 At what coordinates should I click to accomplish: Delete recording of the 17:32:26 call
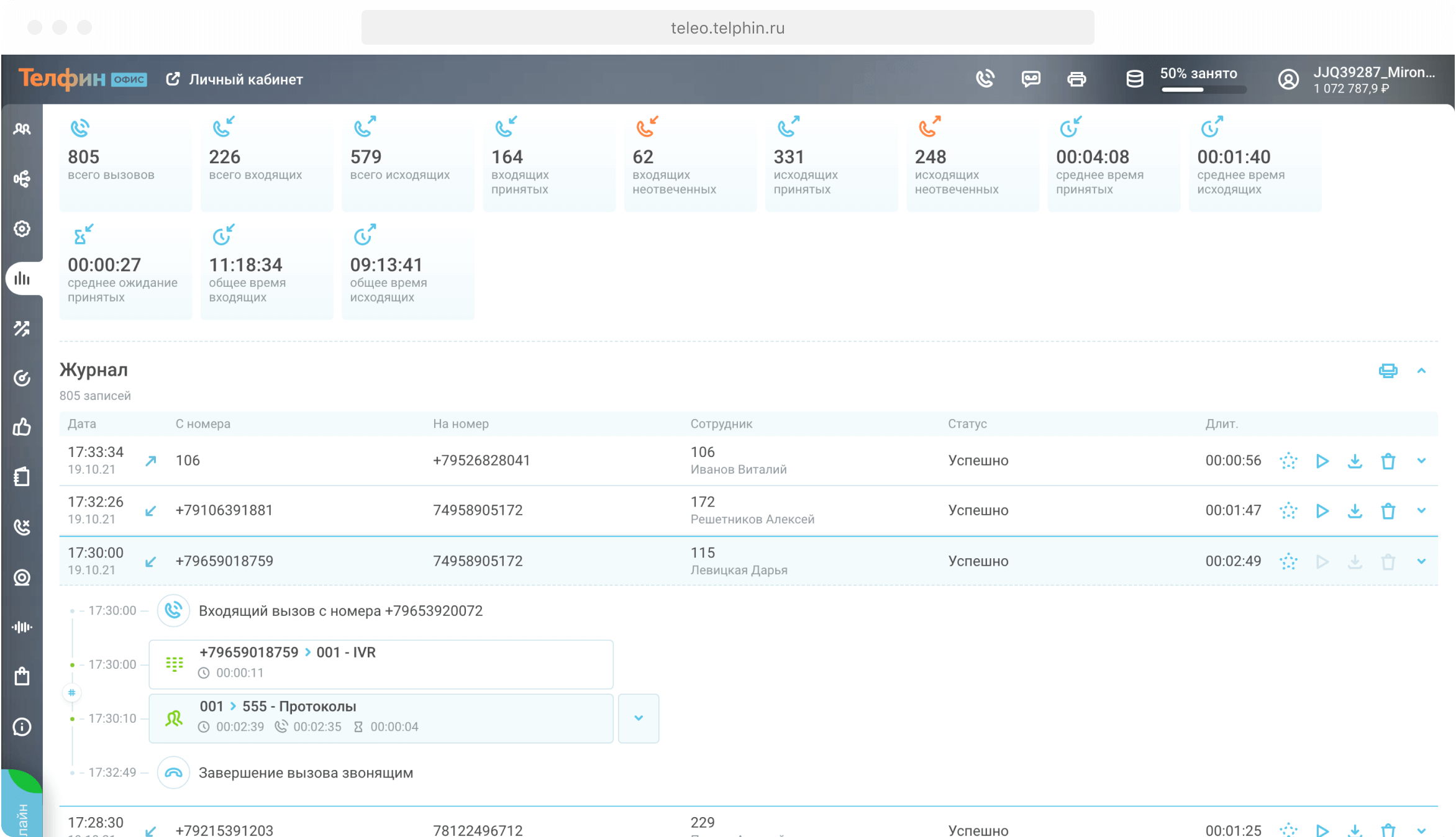coord(1388,511)
